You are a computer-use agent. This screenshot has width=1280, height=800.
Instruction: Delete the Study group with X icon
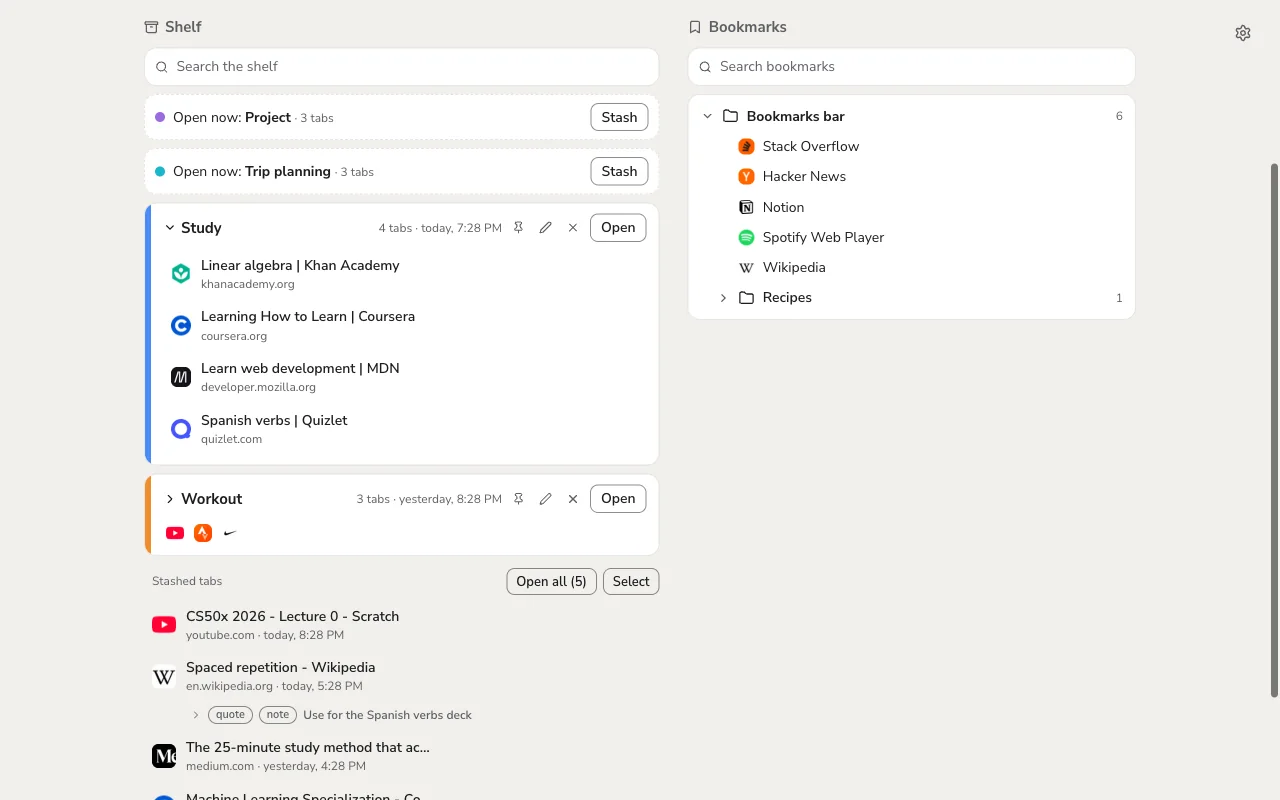(x=573, y=228)
